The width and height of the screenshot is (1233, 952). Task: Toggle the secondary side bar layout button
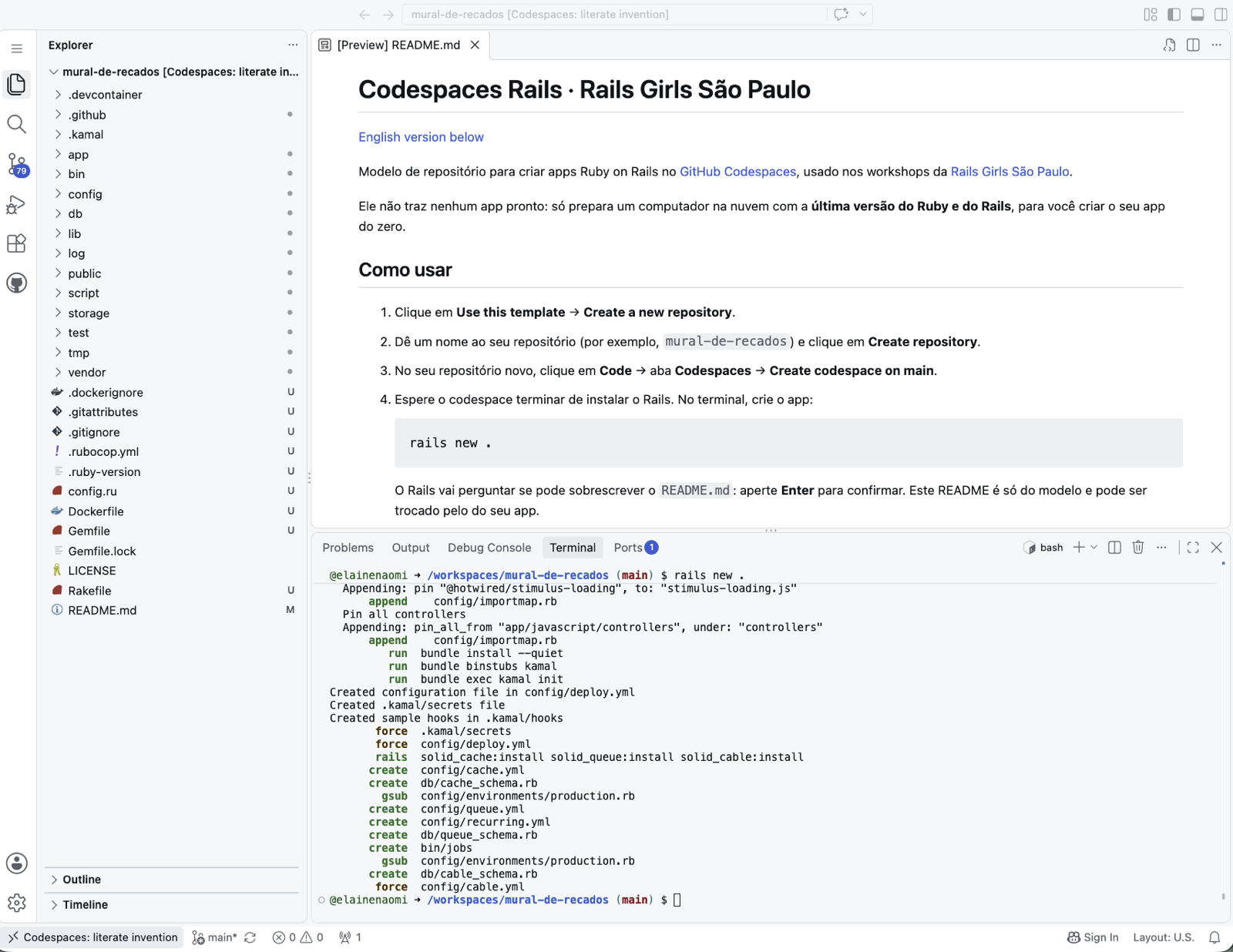pyautogui.click(x=1221, y=15)
